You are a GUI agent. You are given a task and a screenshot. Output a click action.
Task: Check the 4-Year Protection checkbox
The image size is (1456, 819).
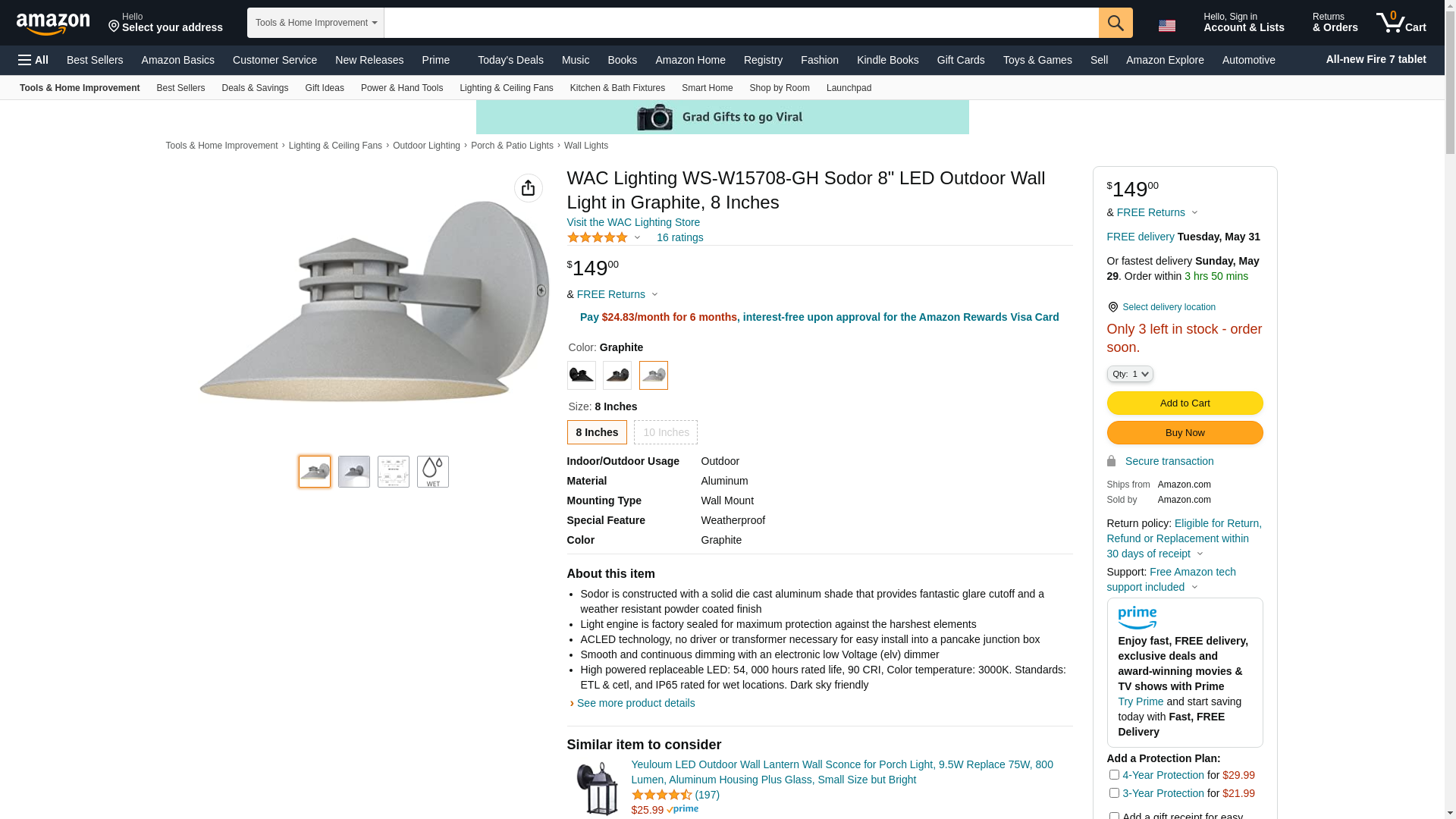tap(1113, 775)
